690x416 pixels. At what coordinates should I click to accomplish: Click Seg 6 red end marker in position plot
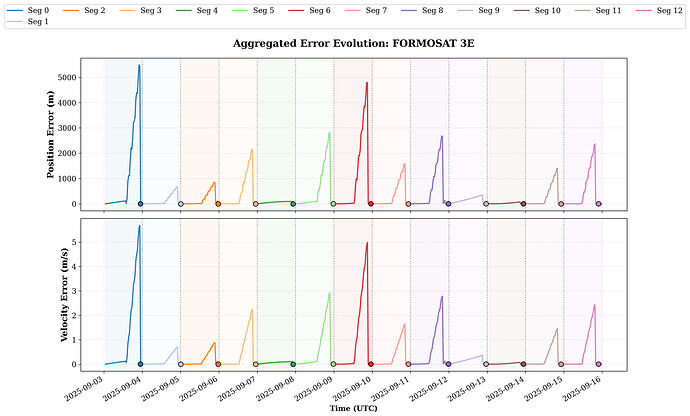point(370,204)
